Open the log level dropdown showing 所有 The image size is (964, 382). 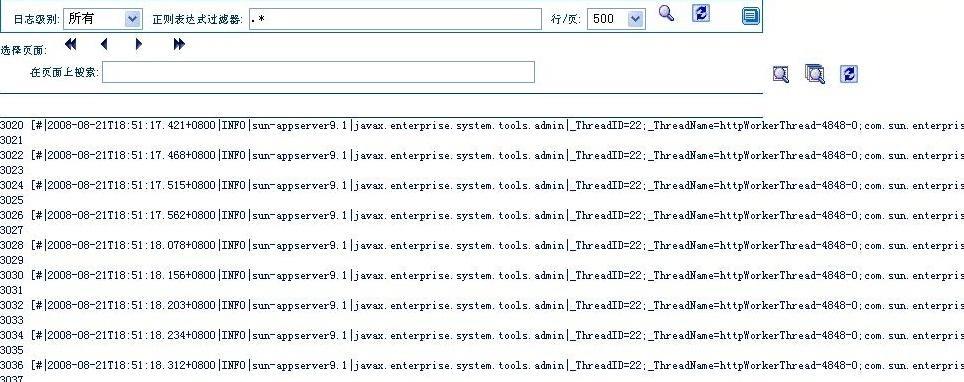[103, 19]
